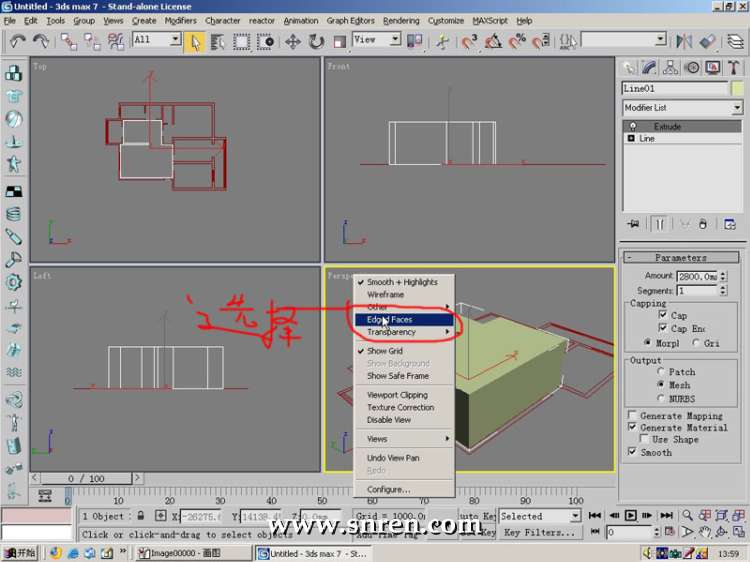Click the Undo arrow in main toolbar

(18, 41)
